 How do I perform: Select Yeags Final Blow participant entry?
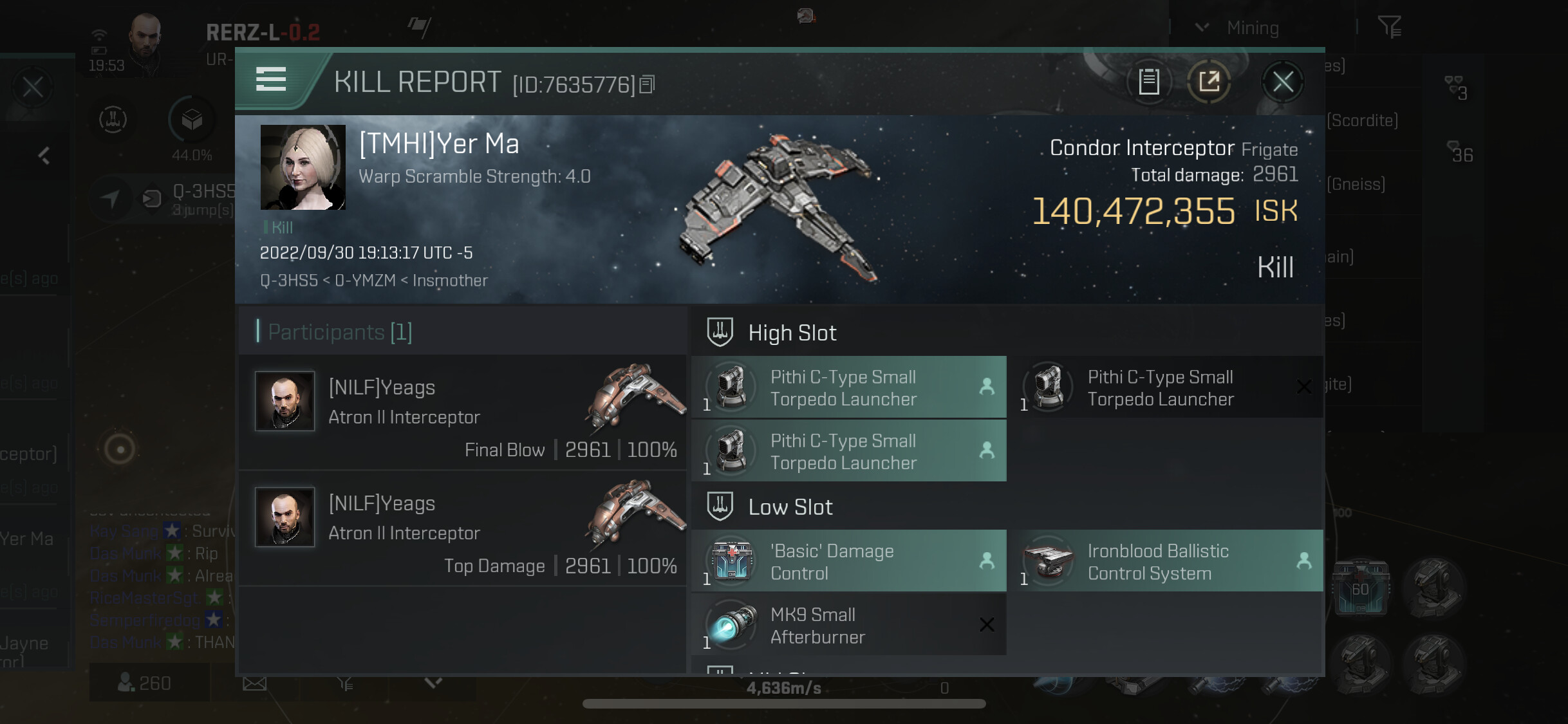(462, 412)
